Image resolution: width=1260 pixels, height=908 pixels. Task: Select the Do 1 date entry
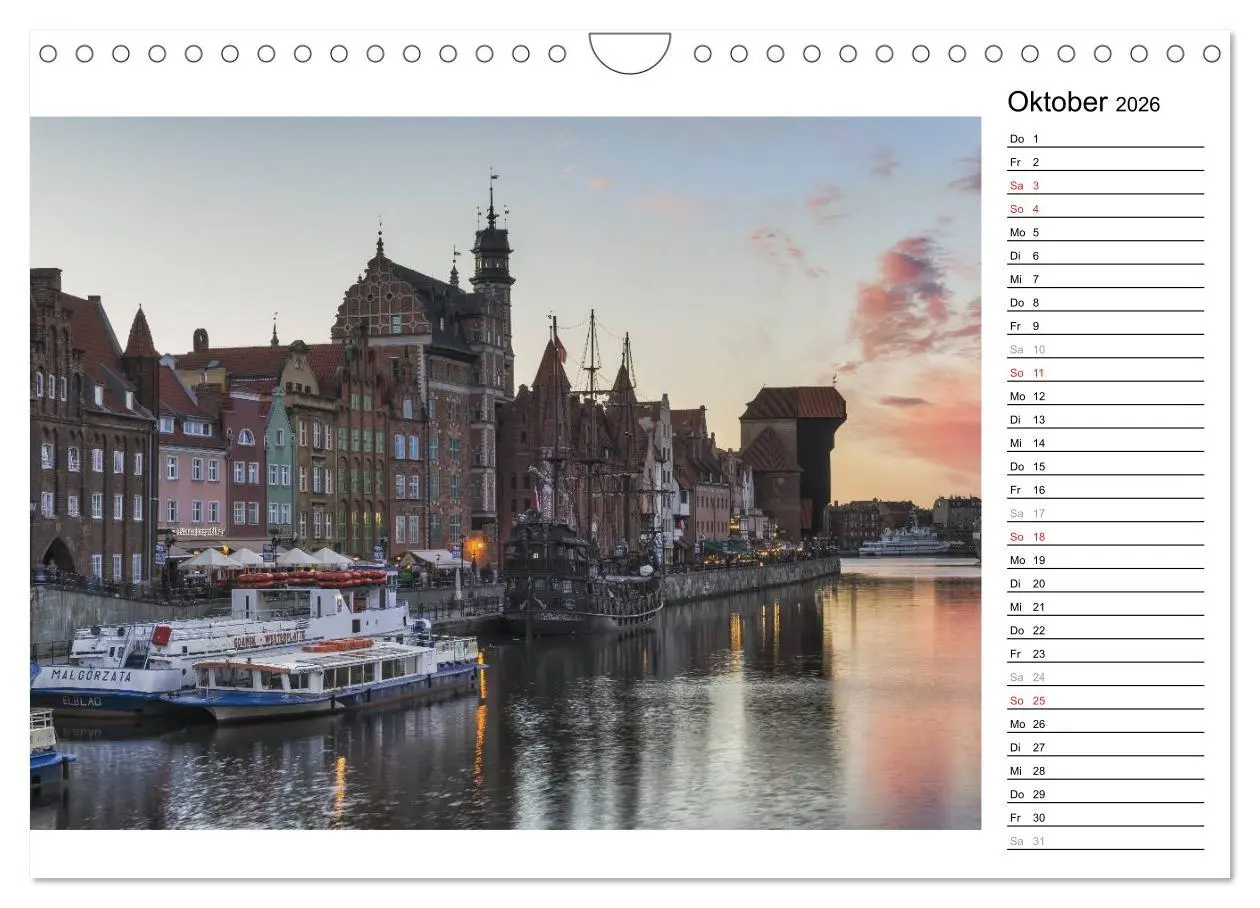[1022, 138]
